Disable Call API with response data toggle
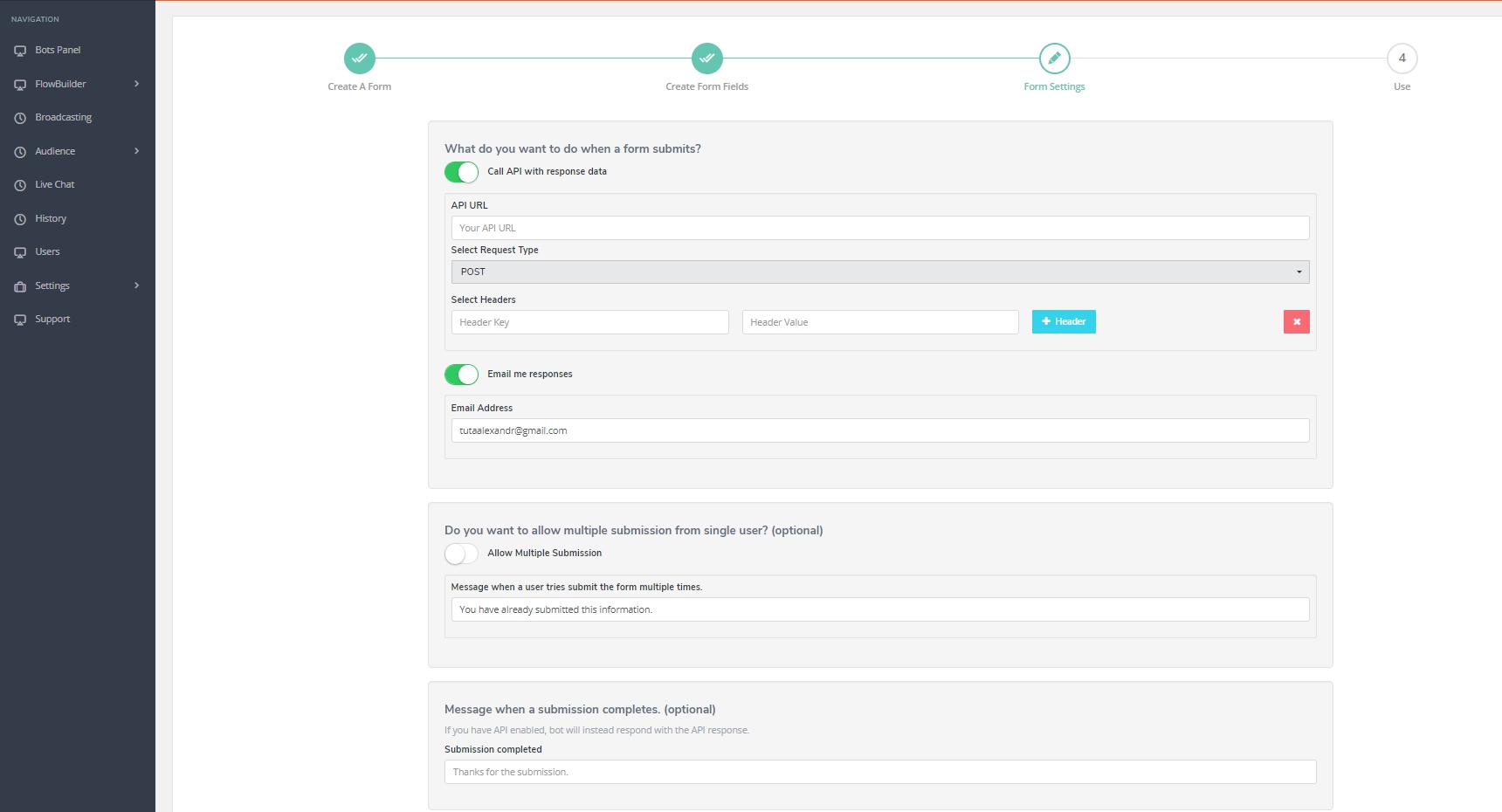The height and width of the screenshot is (812, 1502). pos(461,172)
